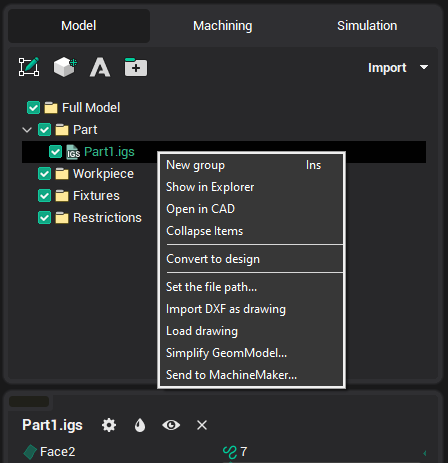This screenshot has height=463, width=448.
Task: Click the text letter A icon
Action: coord(100,67)
